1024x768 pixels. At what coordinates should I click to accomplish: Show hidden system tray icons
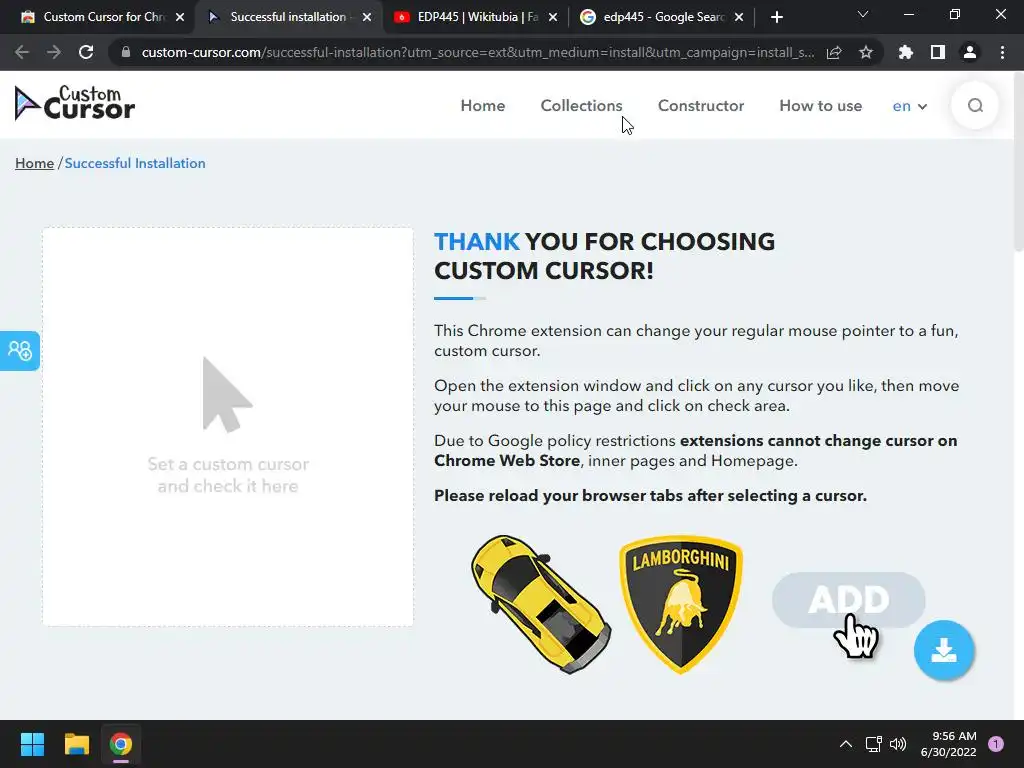845,744
